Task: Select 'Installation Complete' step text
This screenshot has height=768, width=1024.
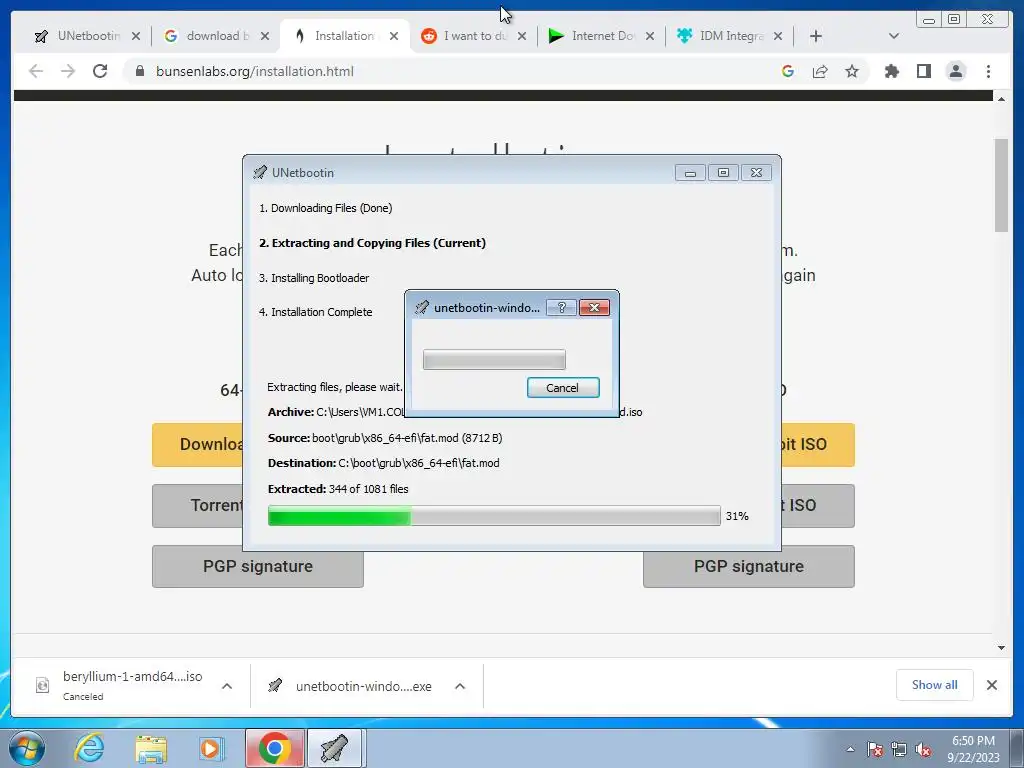Action: click(x=315, y=312)
